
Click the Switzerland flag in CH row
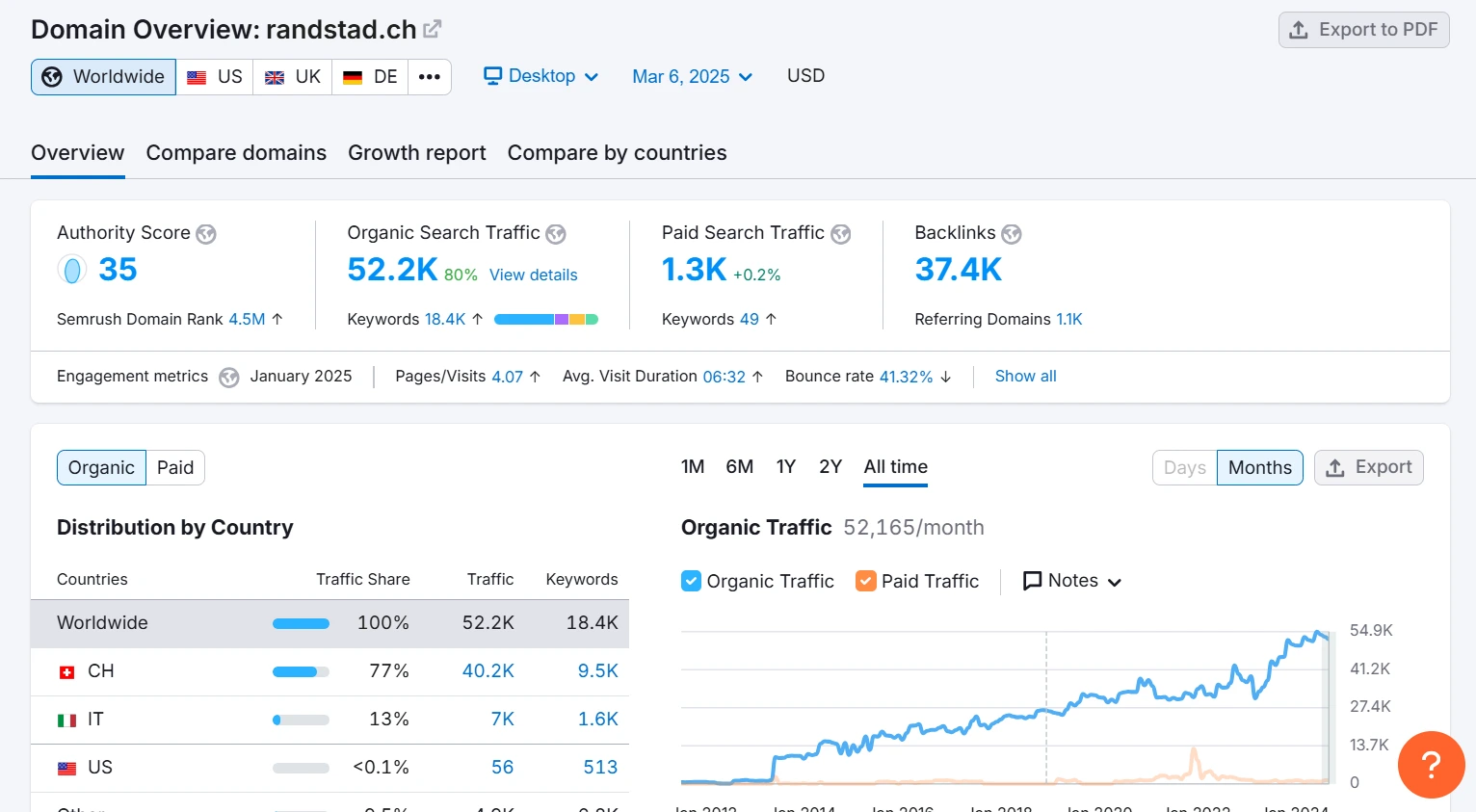(66, 672)
